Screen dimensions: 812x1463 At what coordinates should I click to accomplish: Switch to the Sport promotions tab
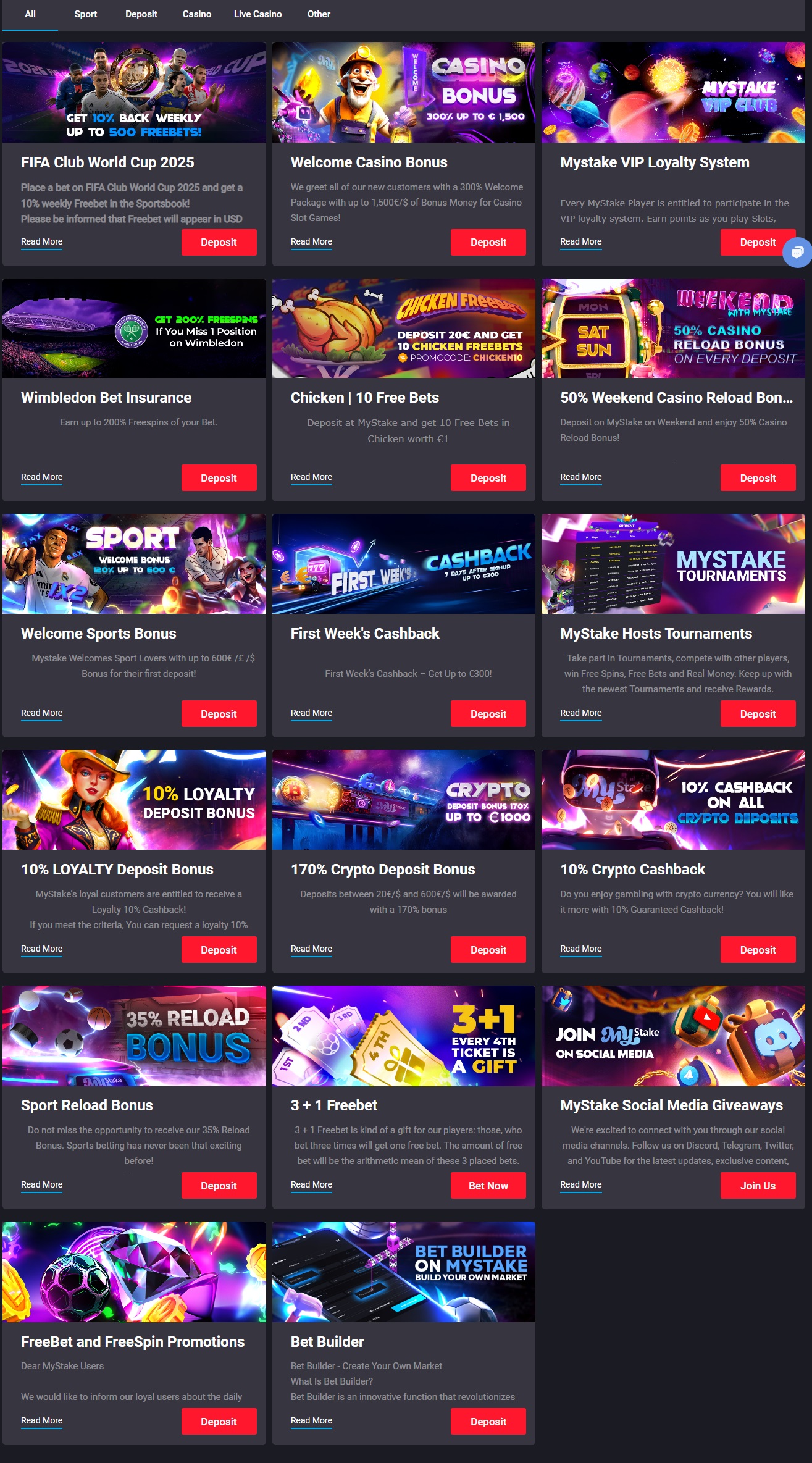[x=86, y=14]
